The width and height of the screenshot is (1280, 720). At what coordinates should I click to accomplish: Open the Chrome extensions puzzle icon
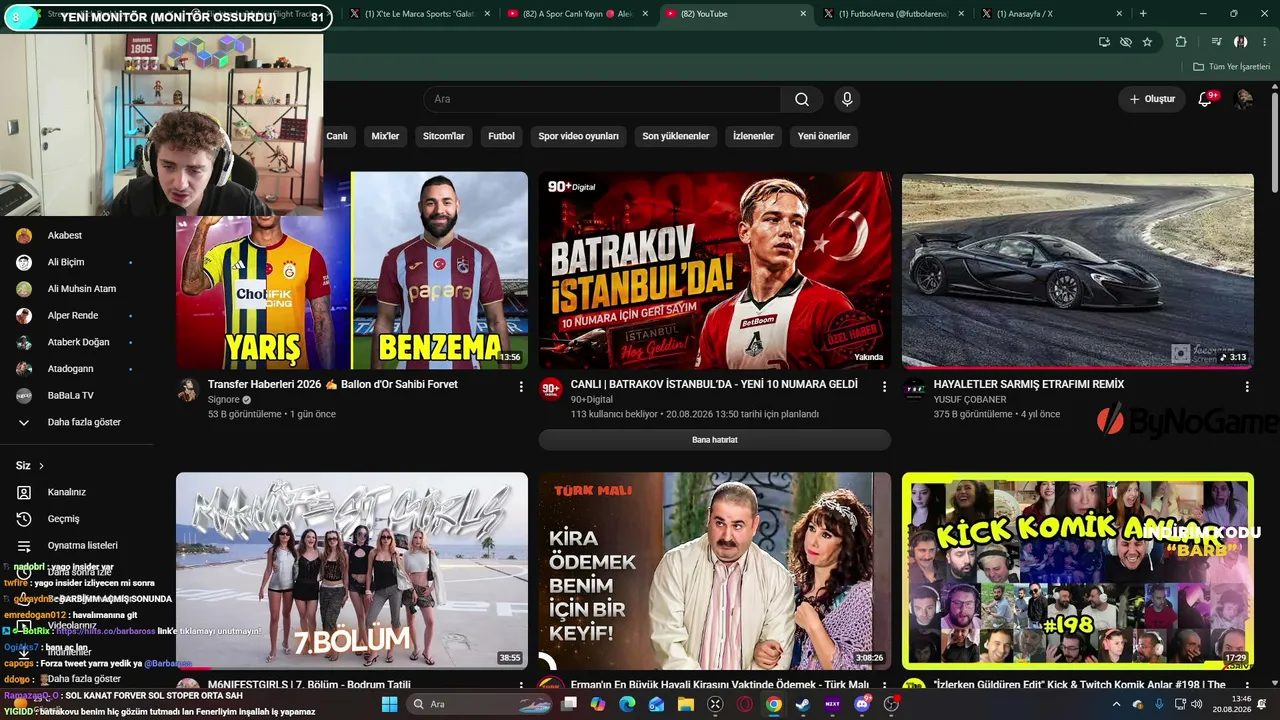(x=1181, y=42)
